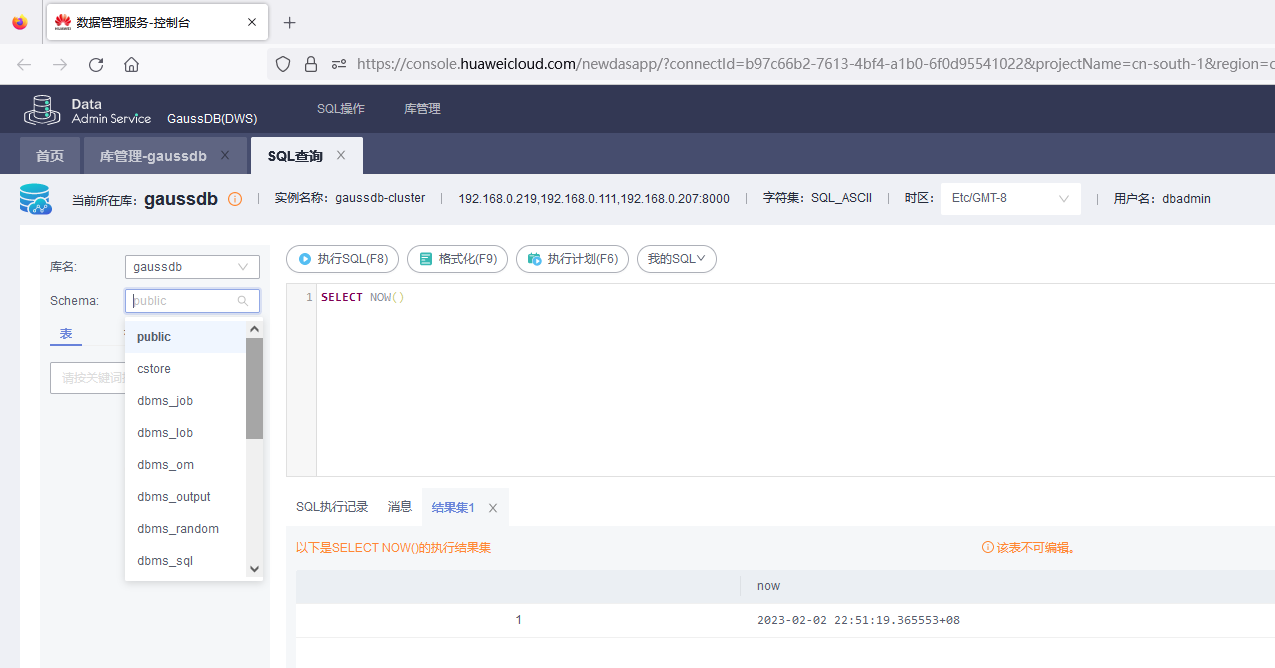Click the blue DAS database logo icon
The height and width of the screenshot is (668, 1275).
coord(35,198)
